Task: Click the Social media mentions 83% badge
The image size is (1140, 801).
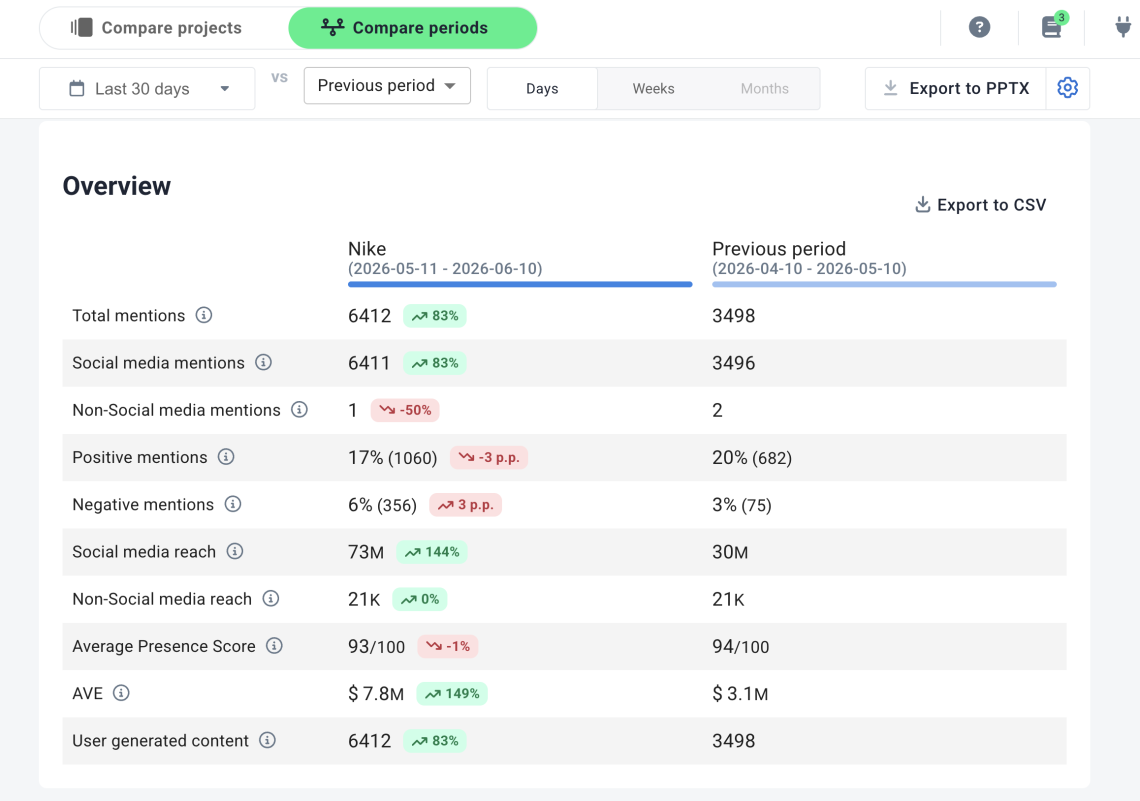Action: pyautogui.click(x=435, y=363)
